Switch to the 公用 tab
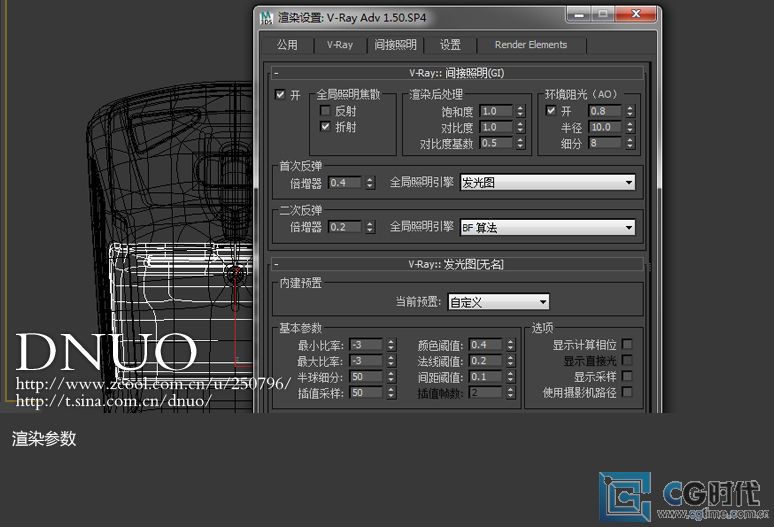 tap(287, 45)
